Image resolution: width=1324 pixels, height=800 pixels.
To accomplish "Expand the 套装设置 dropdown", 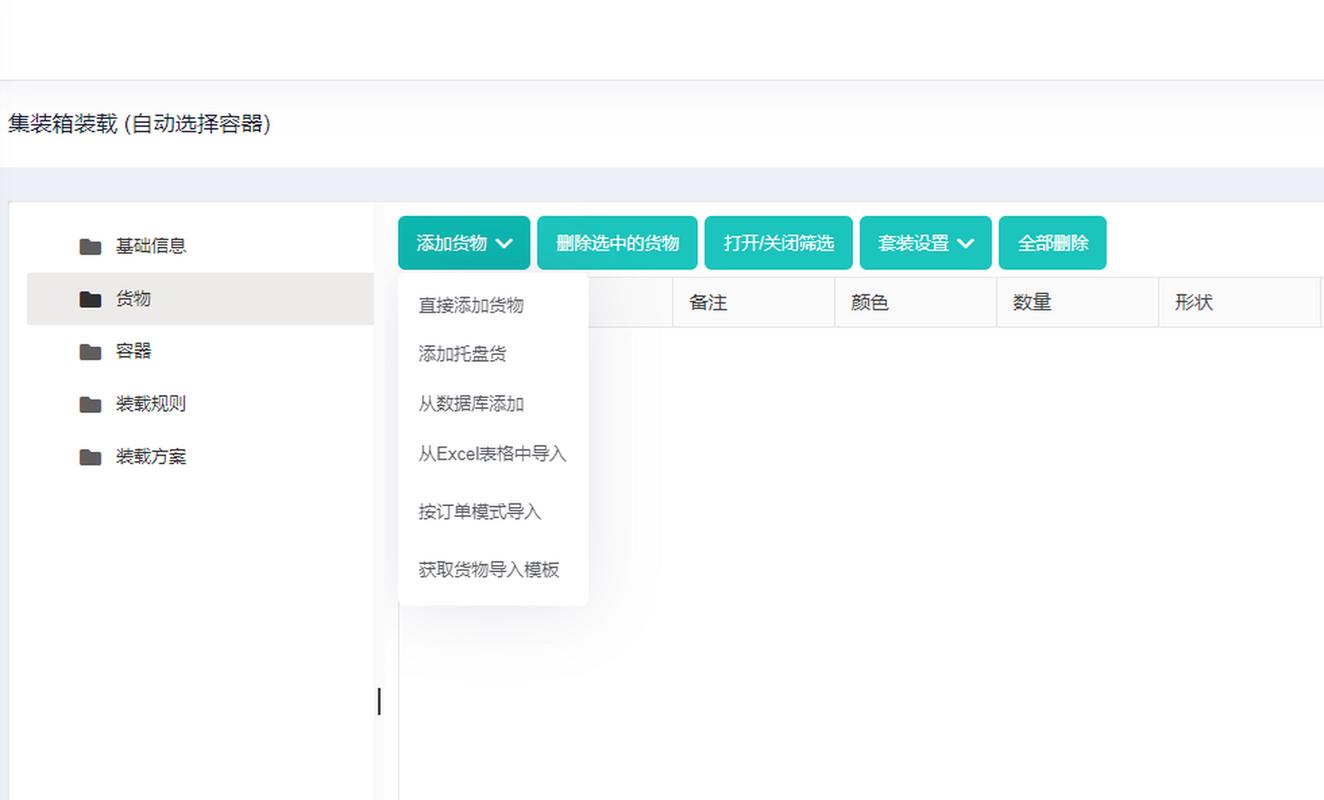I will (x=925, y=243).
